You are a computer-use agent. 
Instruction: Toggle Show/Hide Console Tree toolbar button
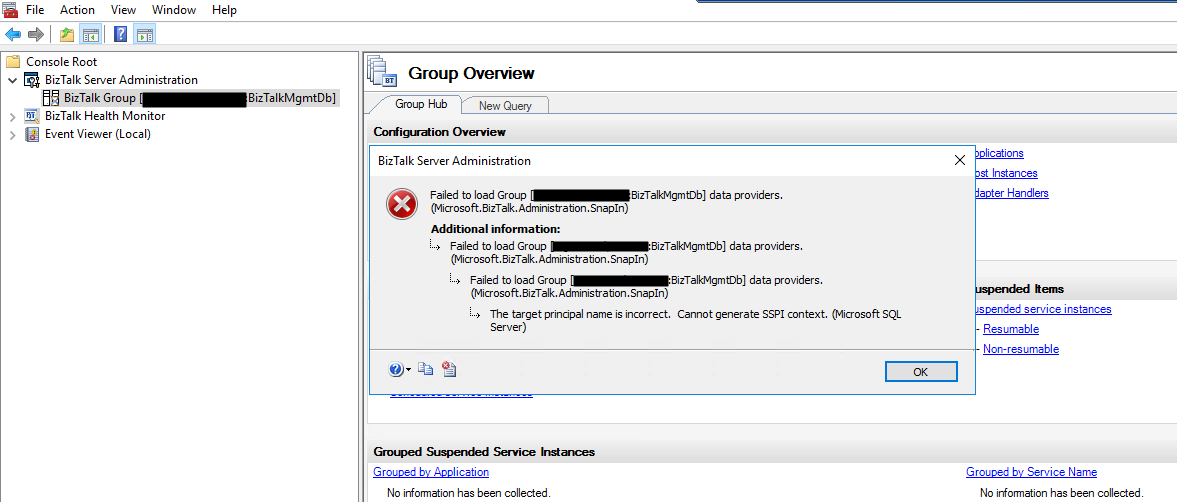90,35
